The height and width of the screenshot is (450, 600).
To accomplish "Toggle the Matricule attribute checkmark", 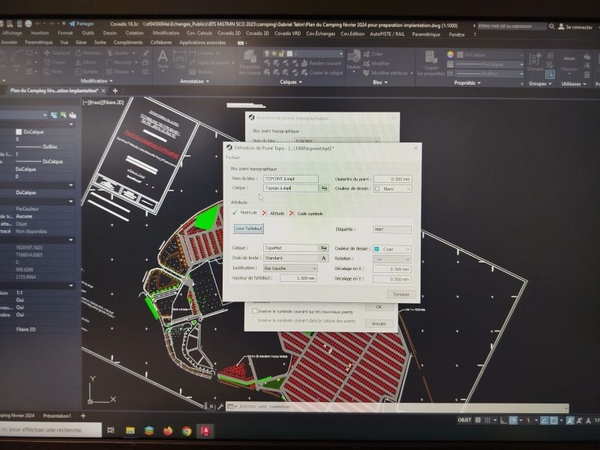I will pyautogui.click(x=235, y=213).
